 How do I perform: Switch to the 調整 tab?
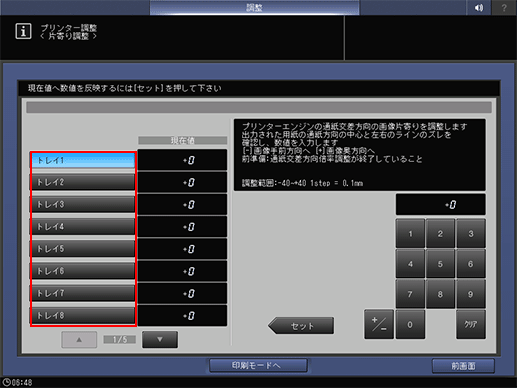(x=254, y=7)
